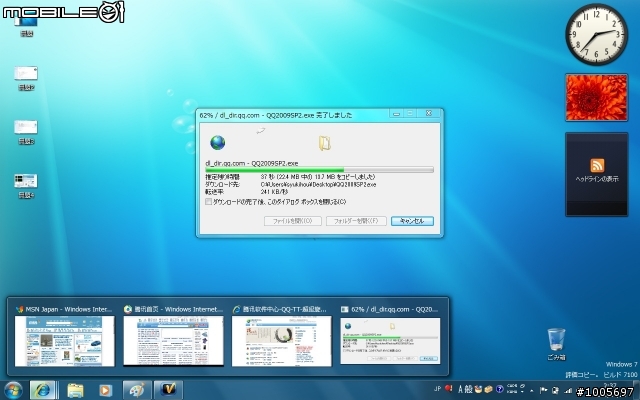
Task: Click IME conversion mode 般 icon
Action: 468,389
